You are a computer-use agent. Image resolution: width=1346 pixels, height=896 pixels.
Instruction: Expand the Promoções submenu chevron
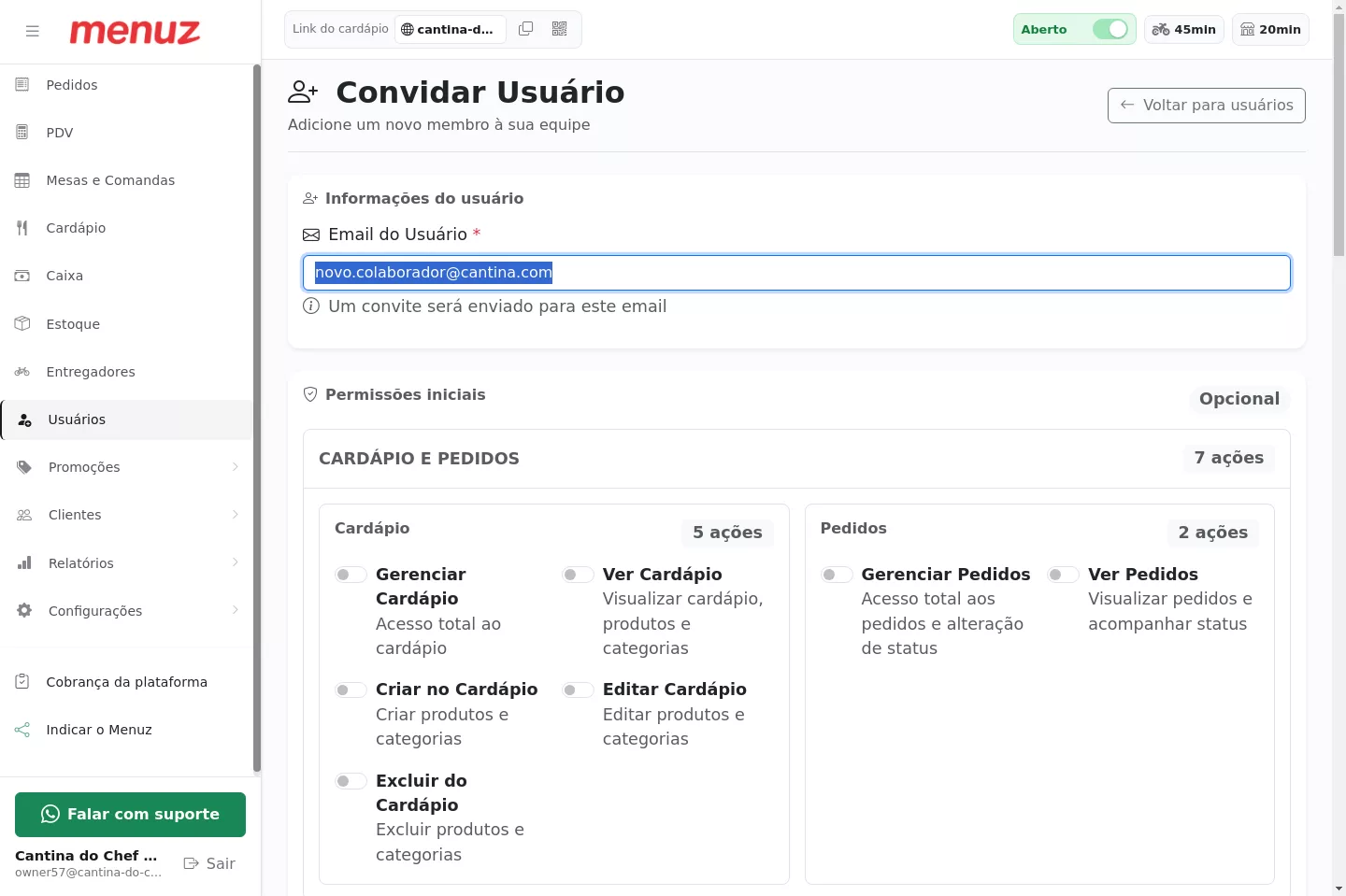pos(235,467)
